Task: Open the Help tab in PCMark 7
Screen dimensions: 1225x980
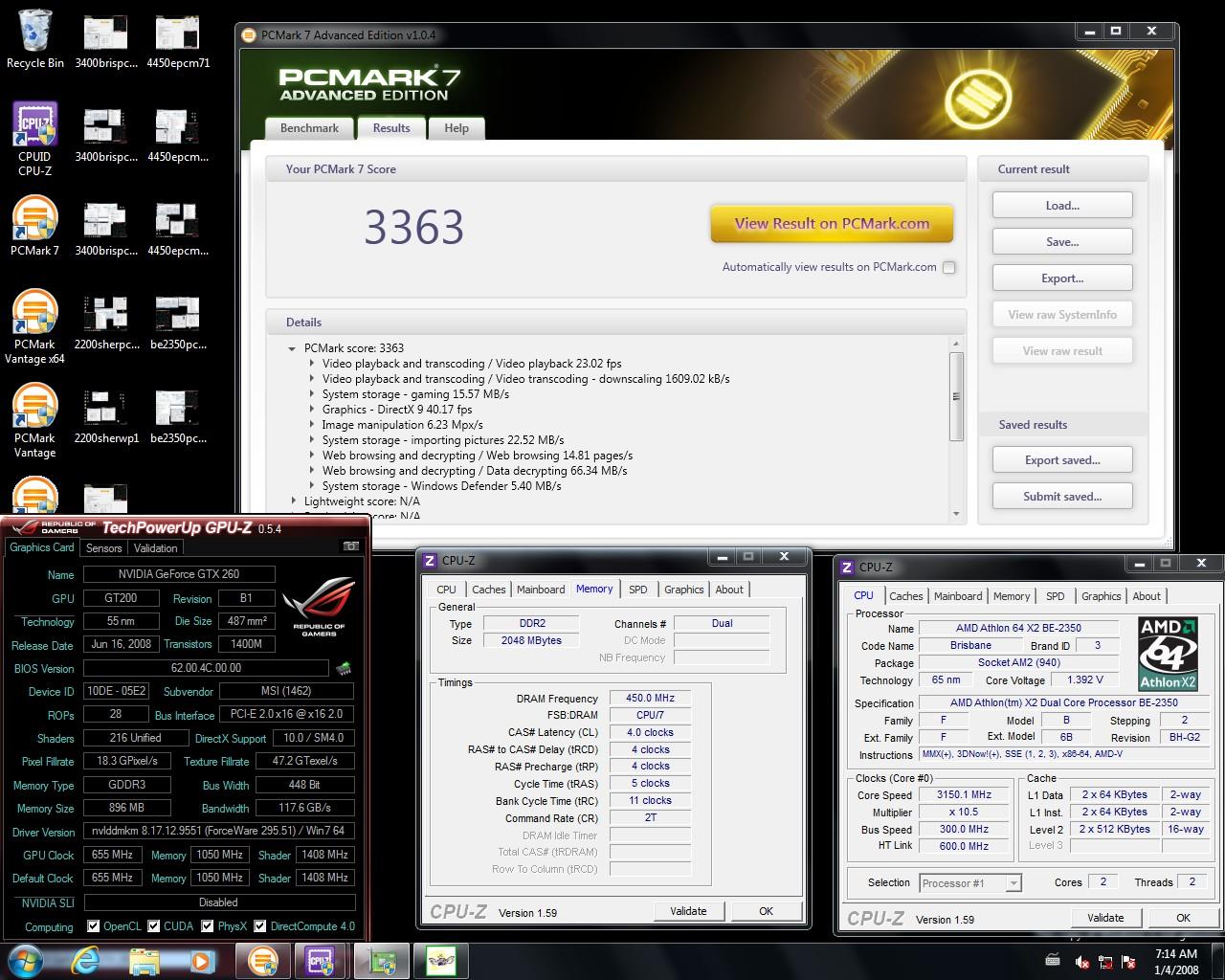Action: coord(457,128)
